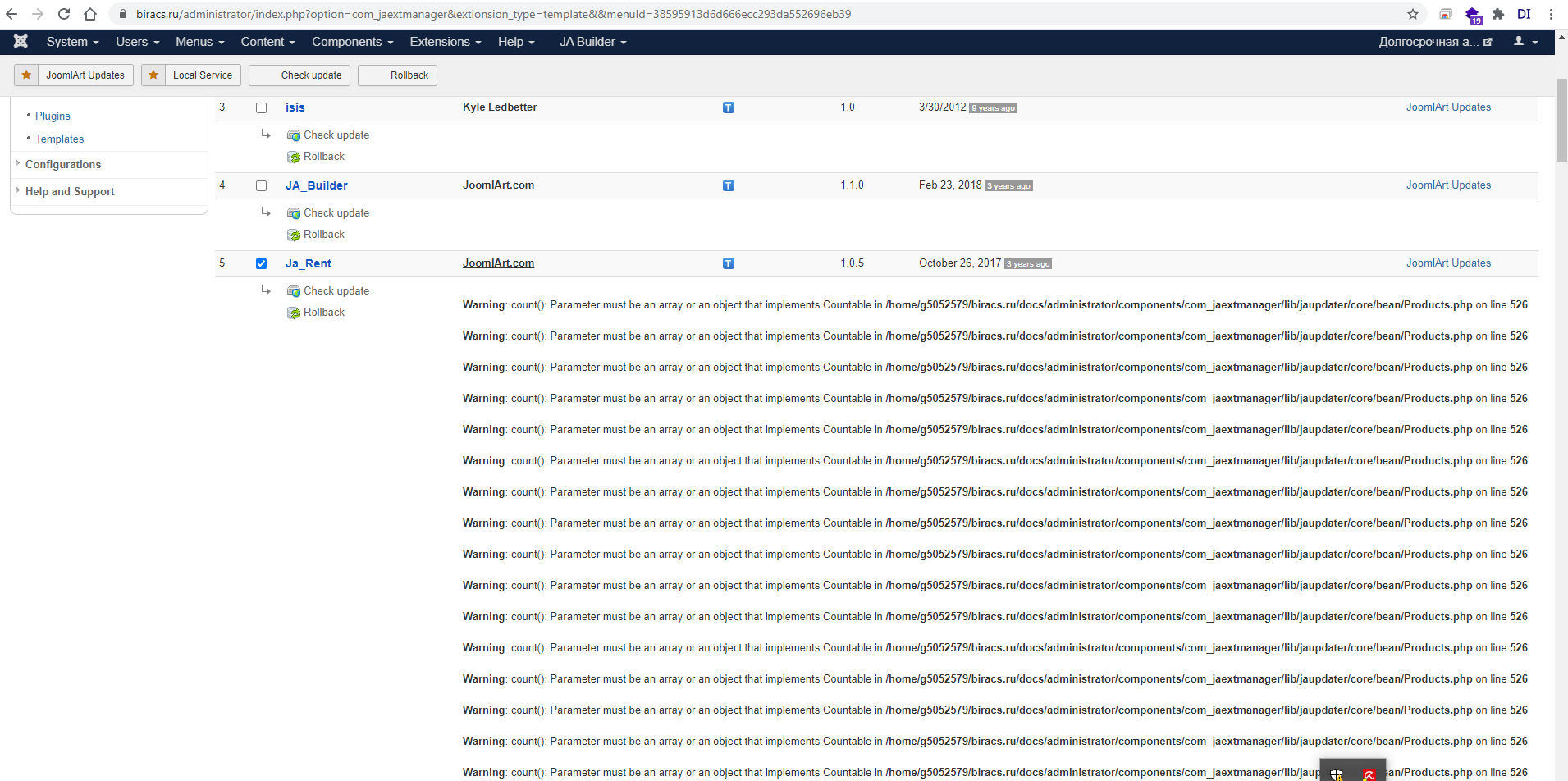Click the browser back arrow
Image resolution: width=1568 pixels, height=781 pixels.
(11, 14)
